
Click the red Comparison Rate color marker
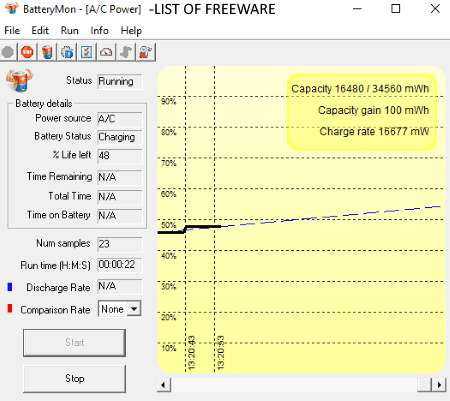[x=10, y=309]
